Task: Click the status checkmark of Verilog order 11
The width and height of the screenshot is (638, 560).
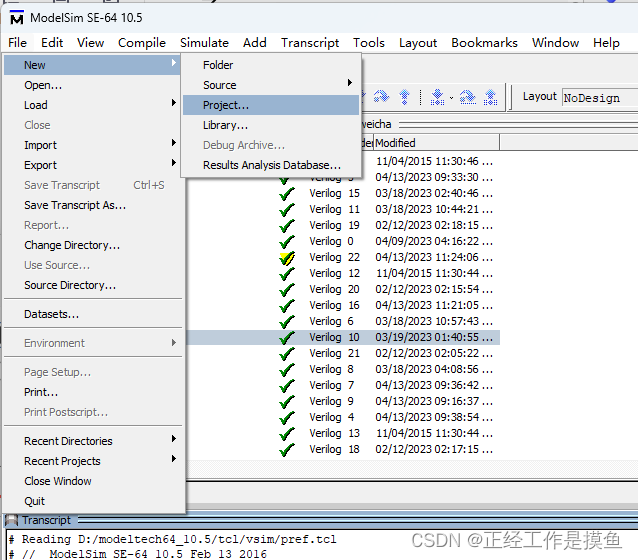Action: (x=287, y=209)
